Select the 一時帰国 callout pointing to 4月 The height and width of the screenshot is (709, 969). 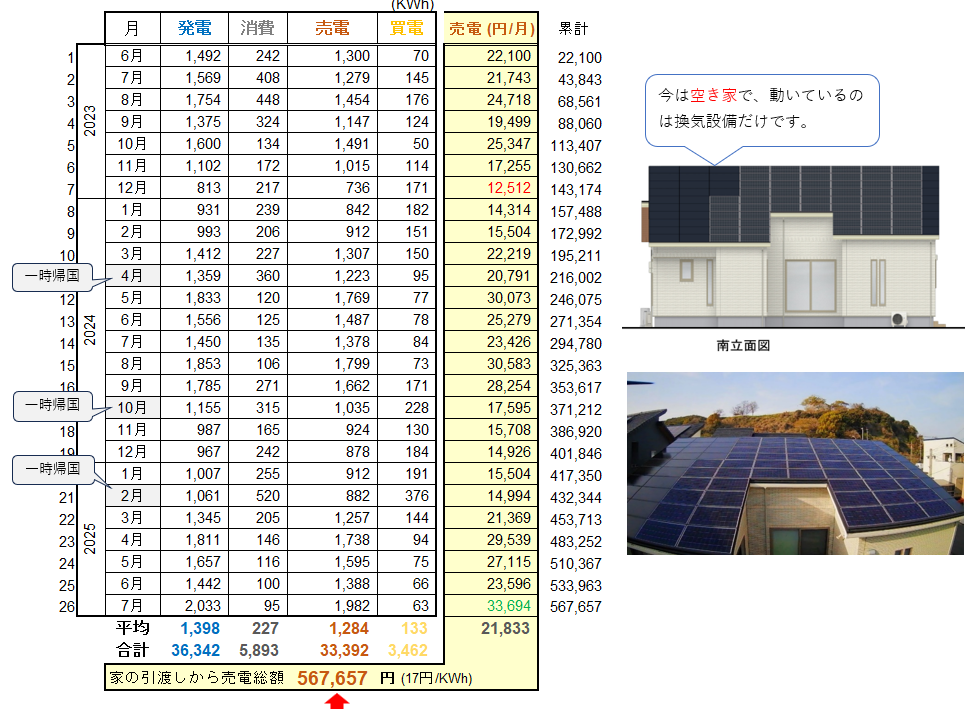click(53, 276)
